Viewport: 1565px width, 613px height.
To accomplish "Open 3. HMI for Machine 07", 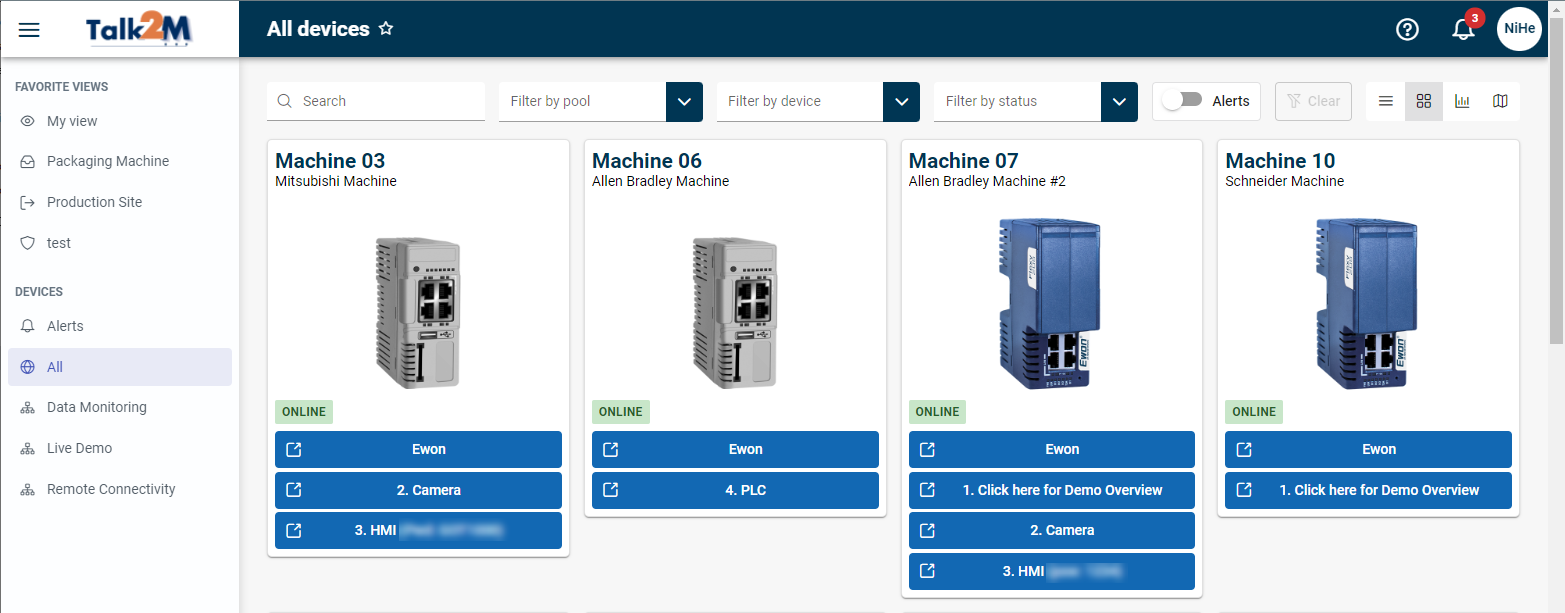I will click(x=1052, y=571).
